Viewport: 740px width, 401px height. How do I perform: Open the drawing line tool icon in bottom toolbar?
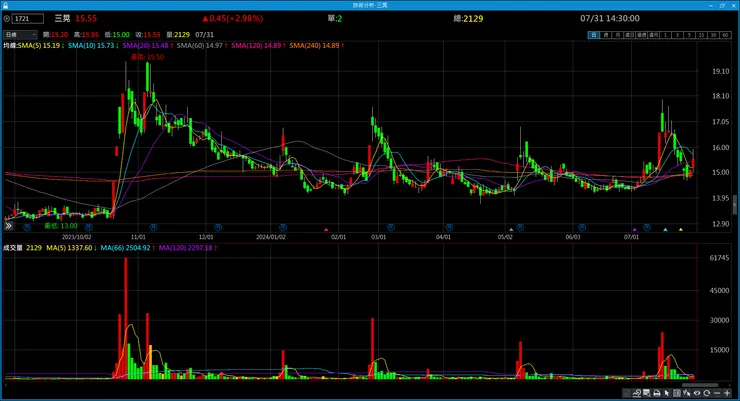point(636,393)
